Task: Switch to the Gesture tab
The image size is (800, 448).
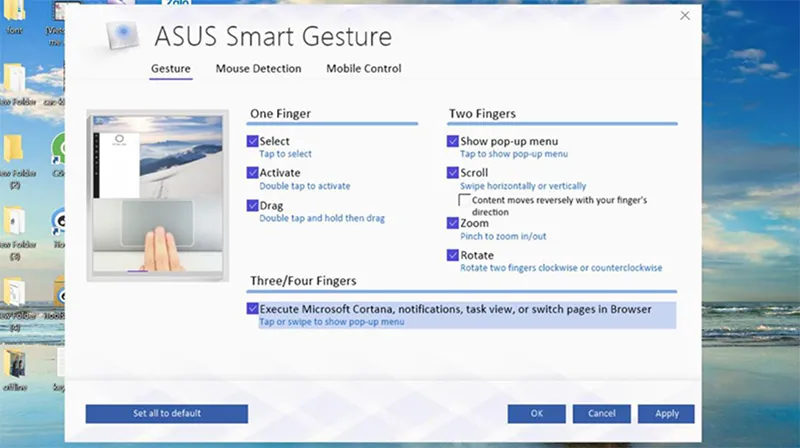Action: point(170,68)
